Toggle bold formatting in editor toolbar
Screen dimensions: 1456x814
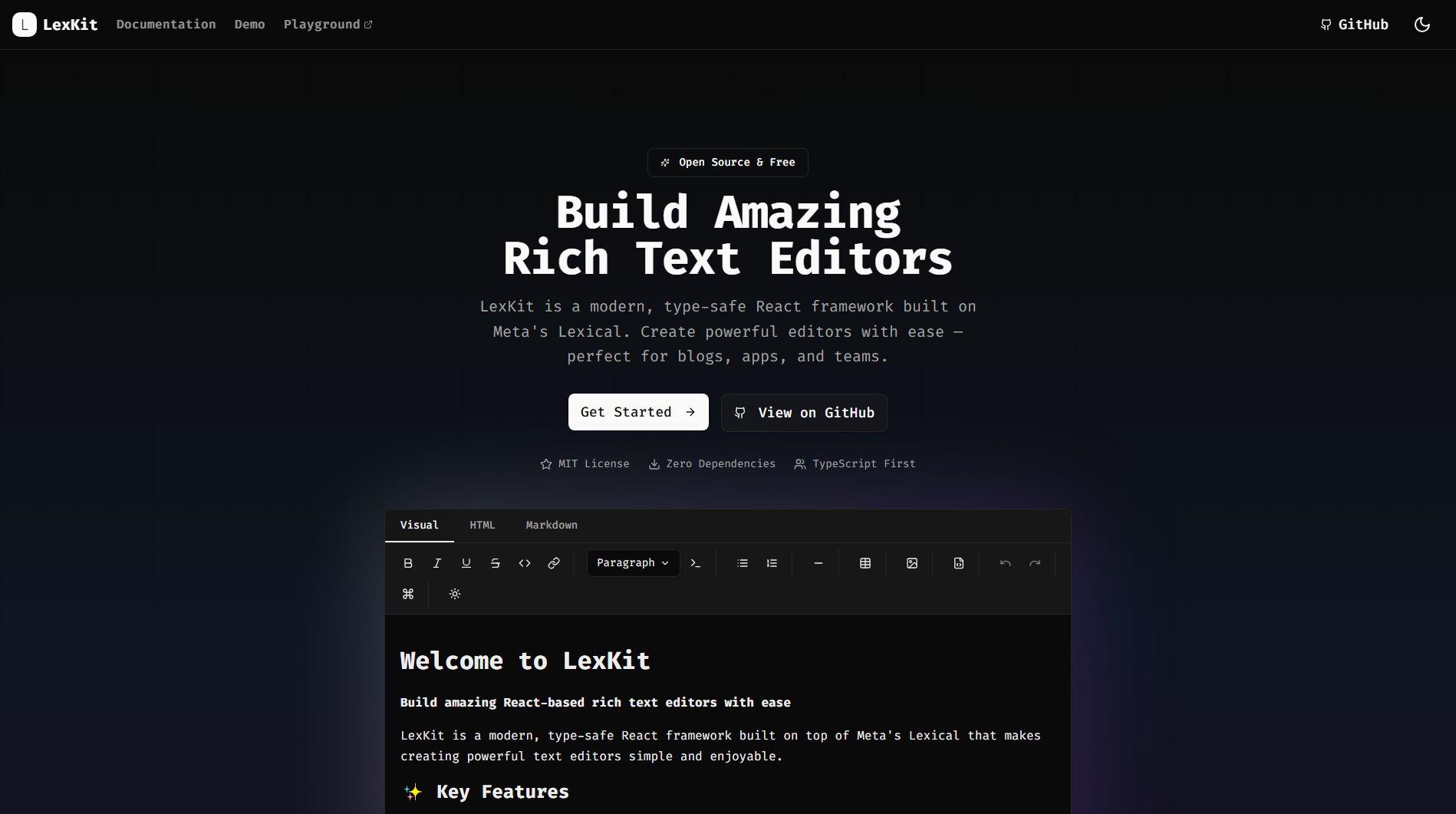click(x=408, y=563)
